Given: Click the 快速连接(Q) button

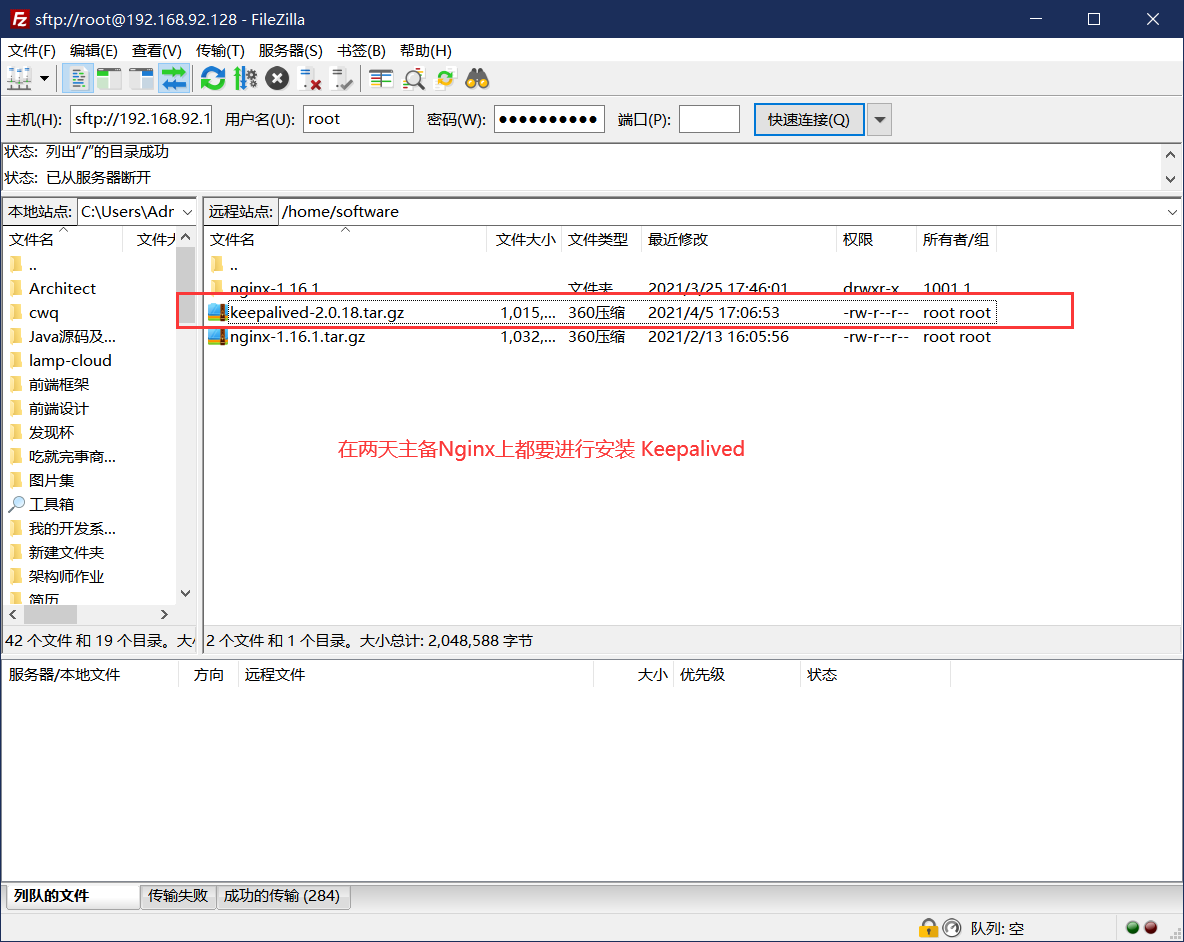Looking at the screenshot, I should [809, 119].
